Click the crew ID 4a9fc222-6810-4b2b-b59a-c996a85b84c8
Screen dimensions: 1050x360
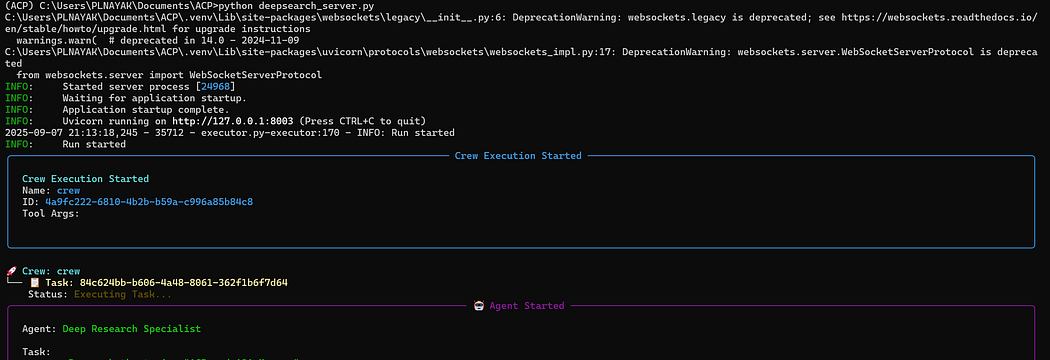(149, 201)
